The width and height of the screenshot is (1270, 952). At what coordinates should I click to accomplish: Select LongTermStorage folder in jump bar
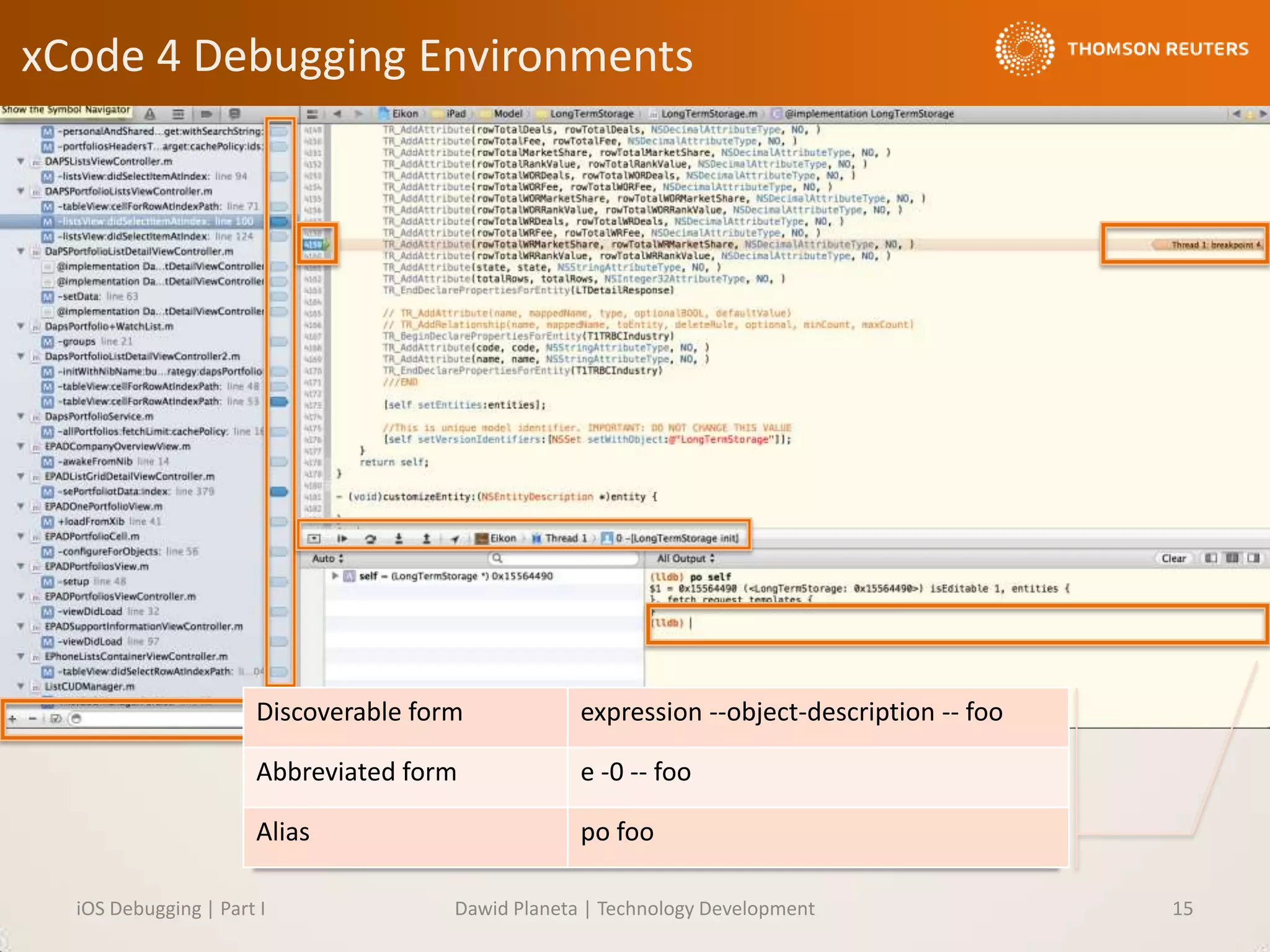(x=585, y=114)
